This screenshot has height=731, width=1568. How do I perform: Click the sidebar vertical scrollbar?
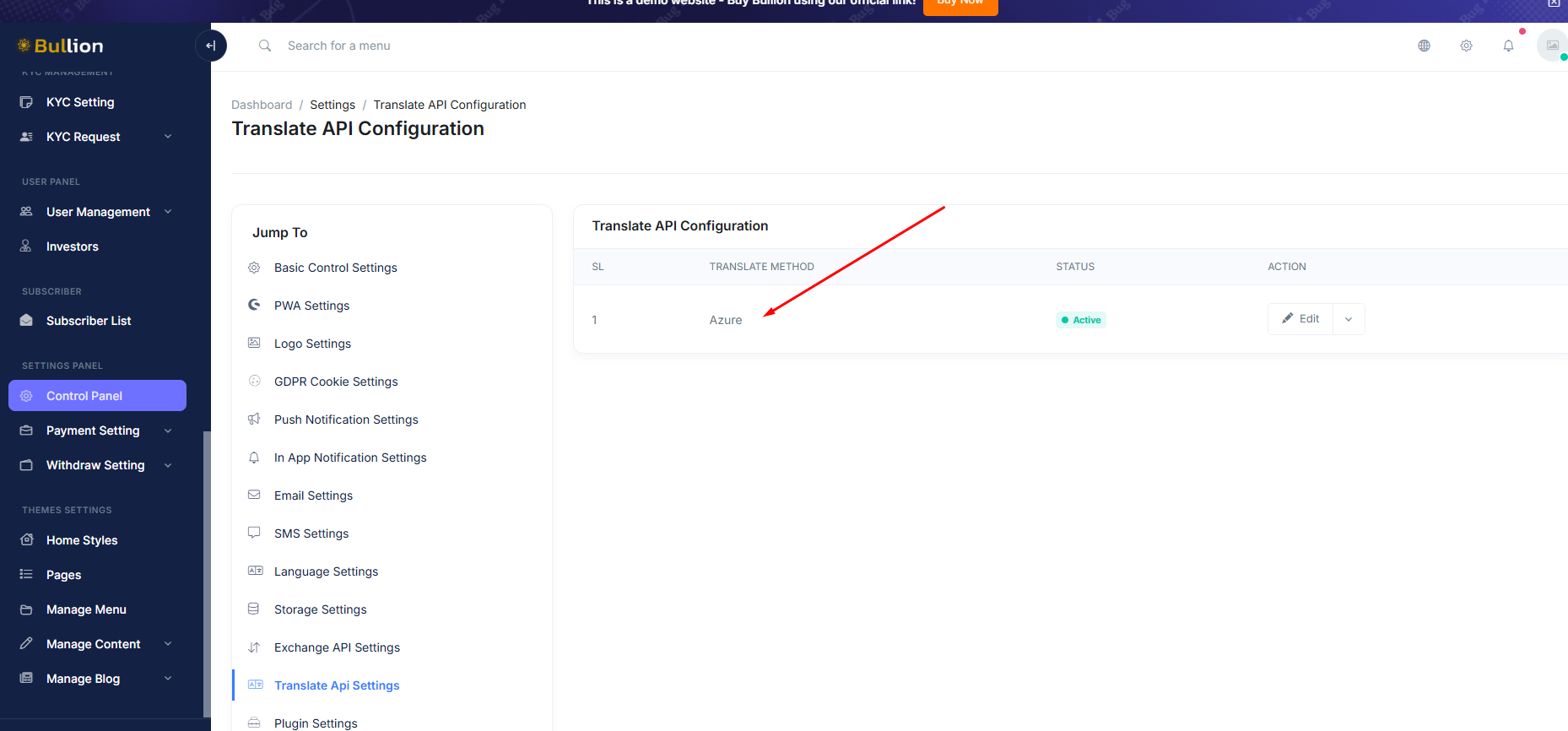(x=207, y=574)
